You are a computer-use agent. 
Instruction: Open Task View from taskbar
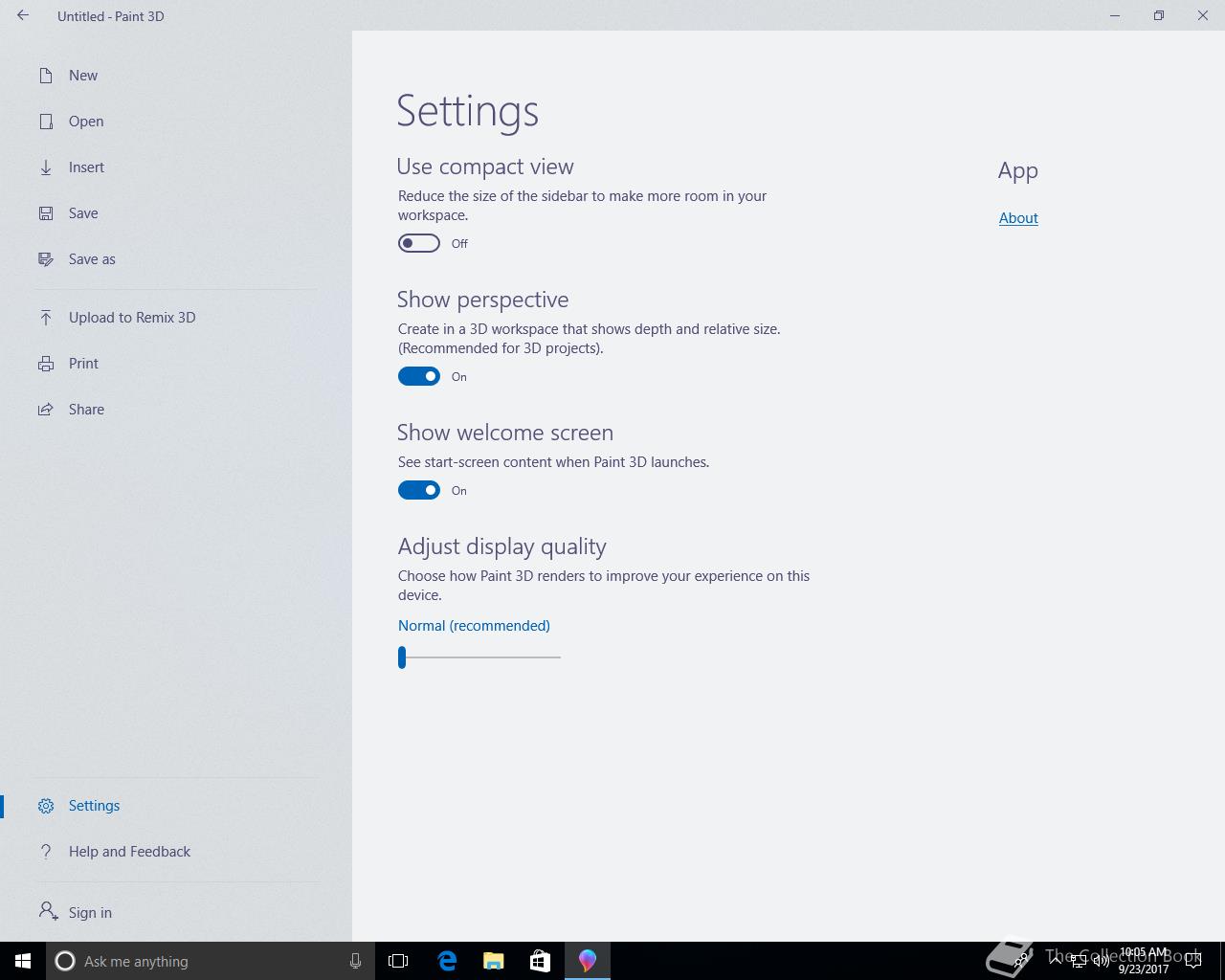click(398, 961)
